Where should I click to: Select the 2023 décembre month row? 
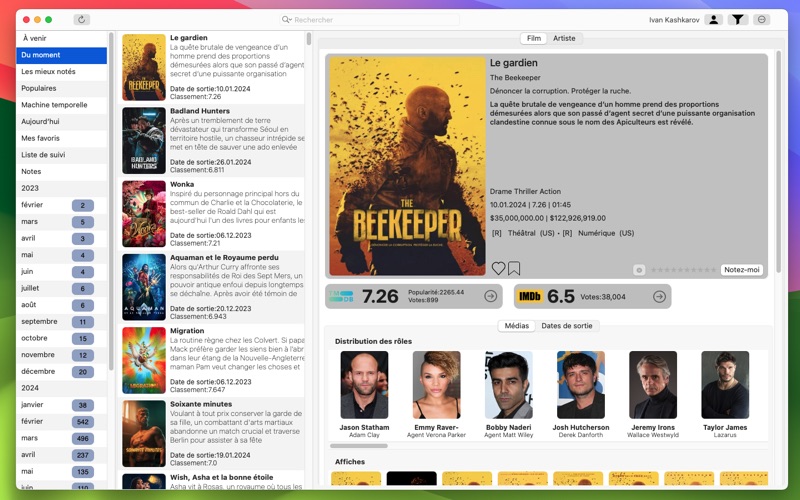click(x=61, y=371)
